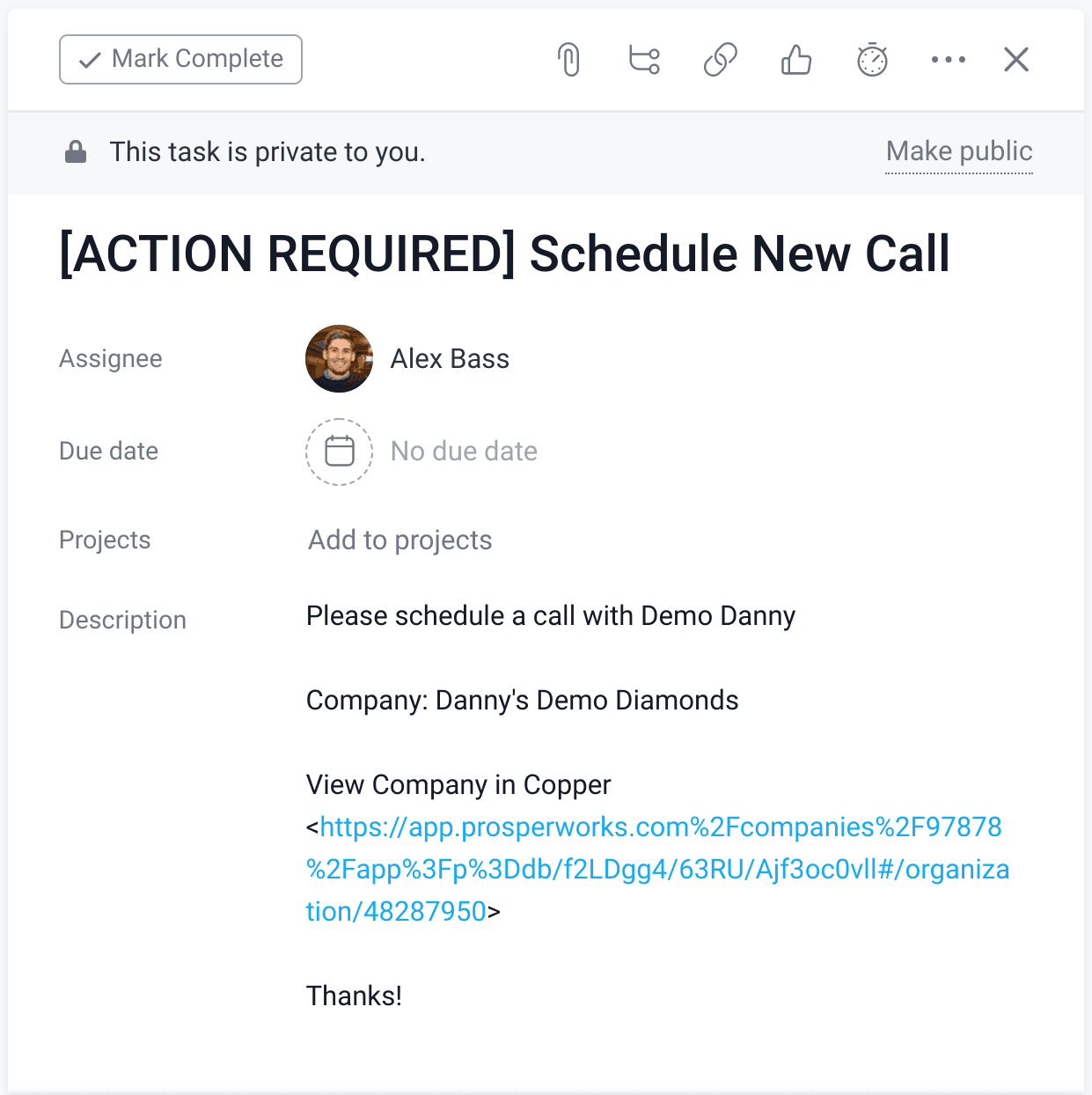
Task: Click the Thanks! line in description
Action: tap(354, 996)
